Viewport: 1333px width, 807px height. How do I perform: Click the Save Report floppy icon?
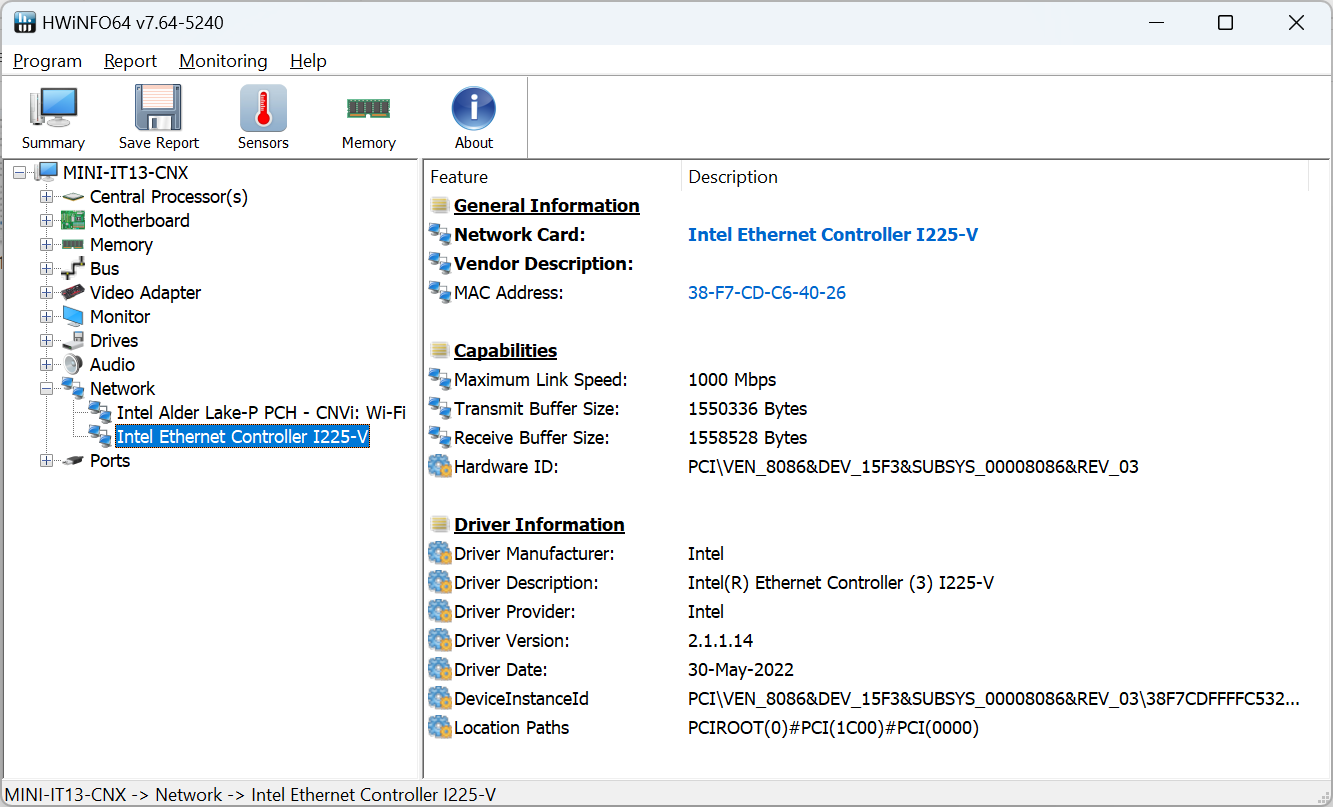pyautogui.click(x=159, y=108)
